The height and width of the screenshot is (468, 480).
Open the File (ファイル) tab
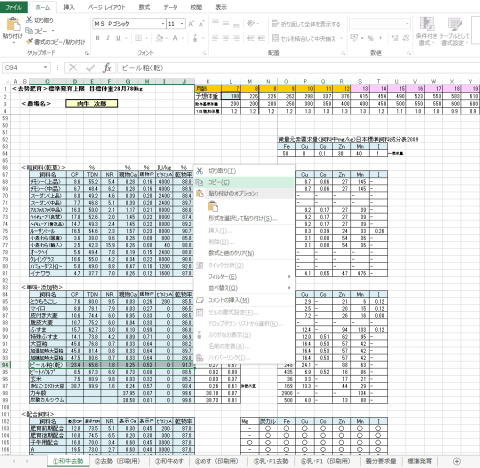(13, 7)
